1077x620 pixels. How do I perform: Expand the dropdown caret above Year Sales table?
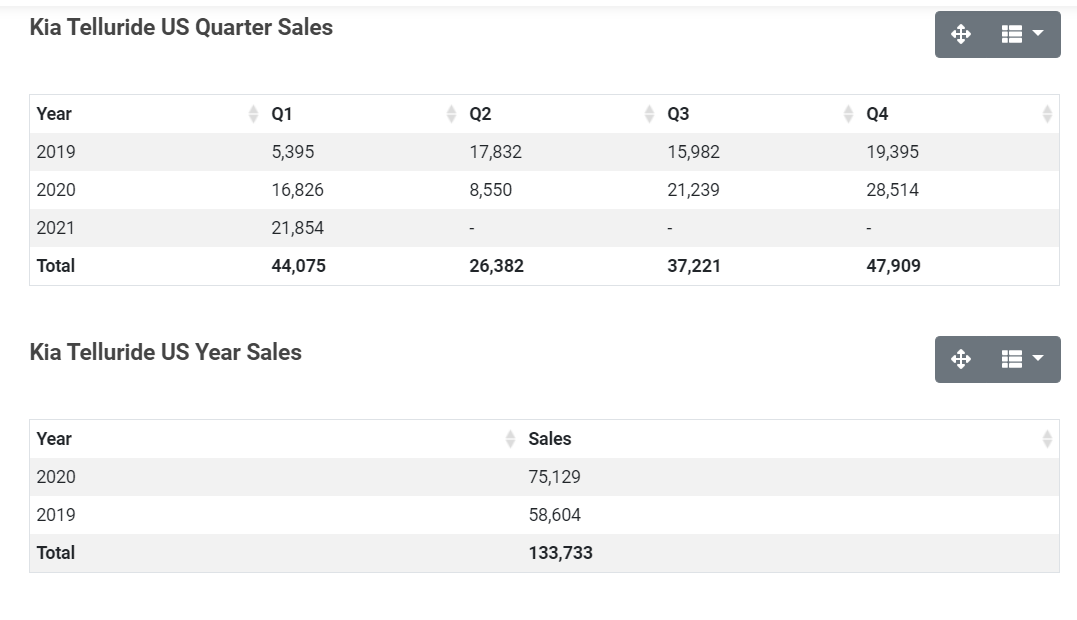click(1038, 359)
